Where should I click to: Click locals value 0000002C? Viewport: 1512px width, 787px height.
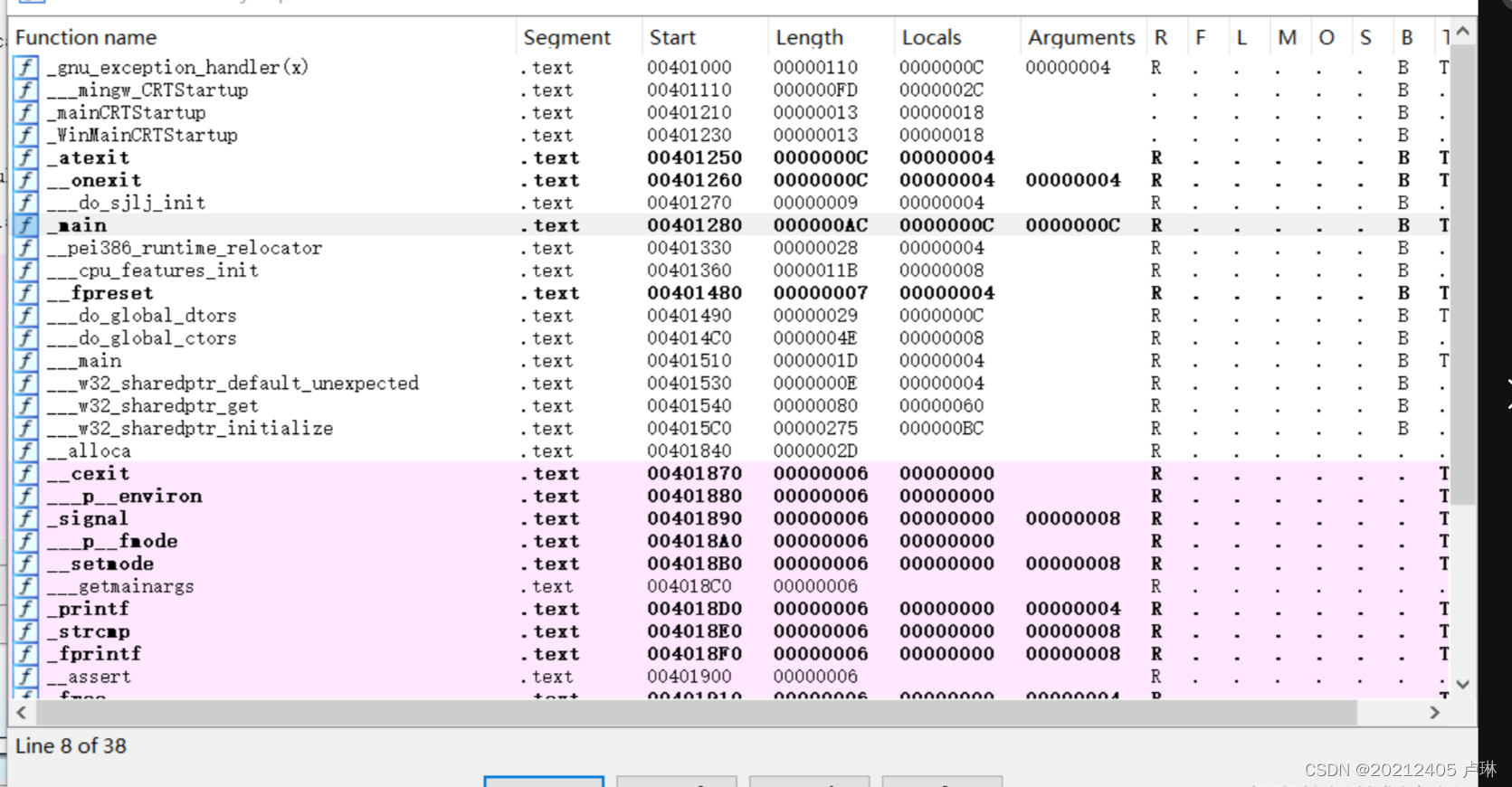pyautogui.click(x=941, y=90)
